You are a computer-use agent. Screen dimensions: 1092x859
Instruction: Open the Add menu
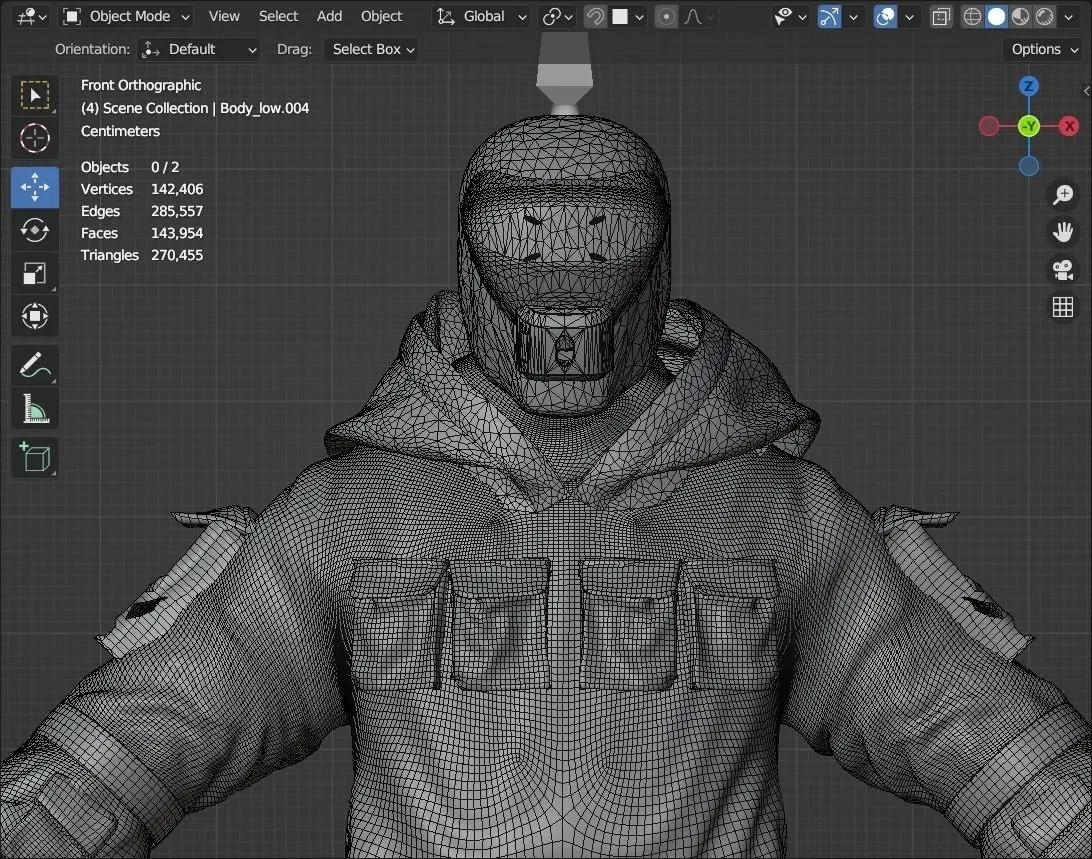329,16
